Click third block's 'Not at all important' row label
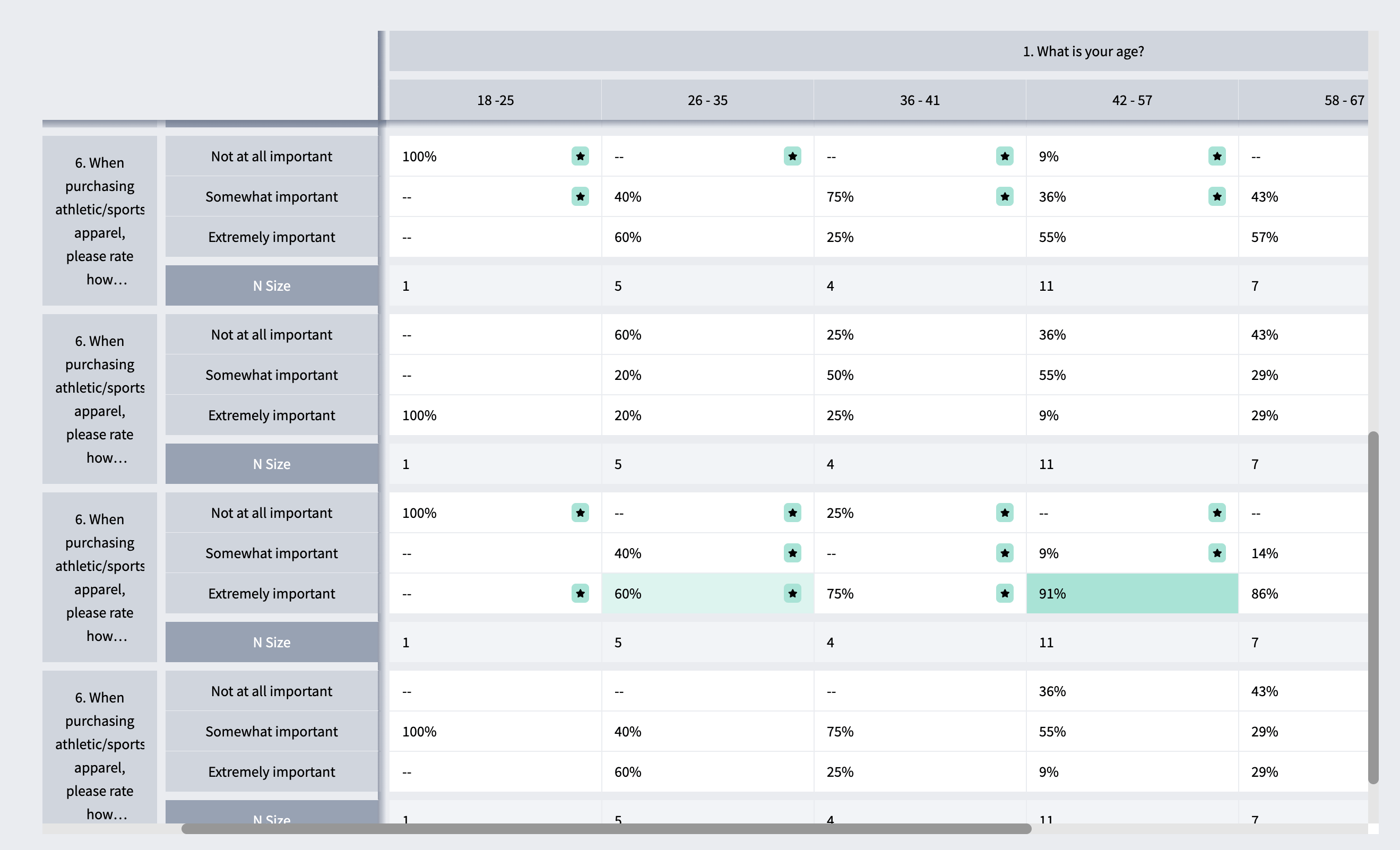This screenshot has height=850, width=1400. 272,513
